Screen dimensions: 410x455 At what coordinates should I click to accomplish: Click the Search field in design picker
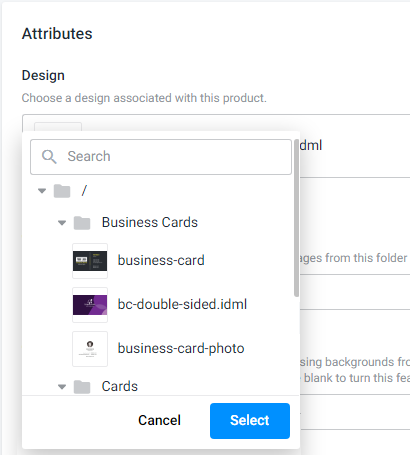(x=161, y=157)
